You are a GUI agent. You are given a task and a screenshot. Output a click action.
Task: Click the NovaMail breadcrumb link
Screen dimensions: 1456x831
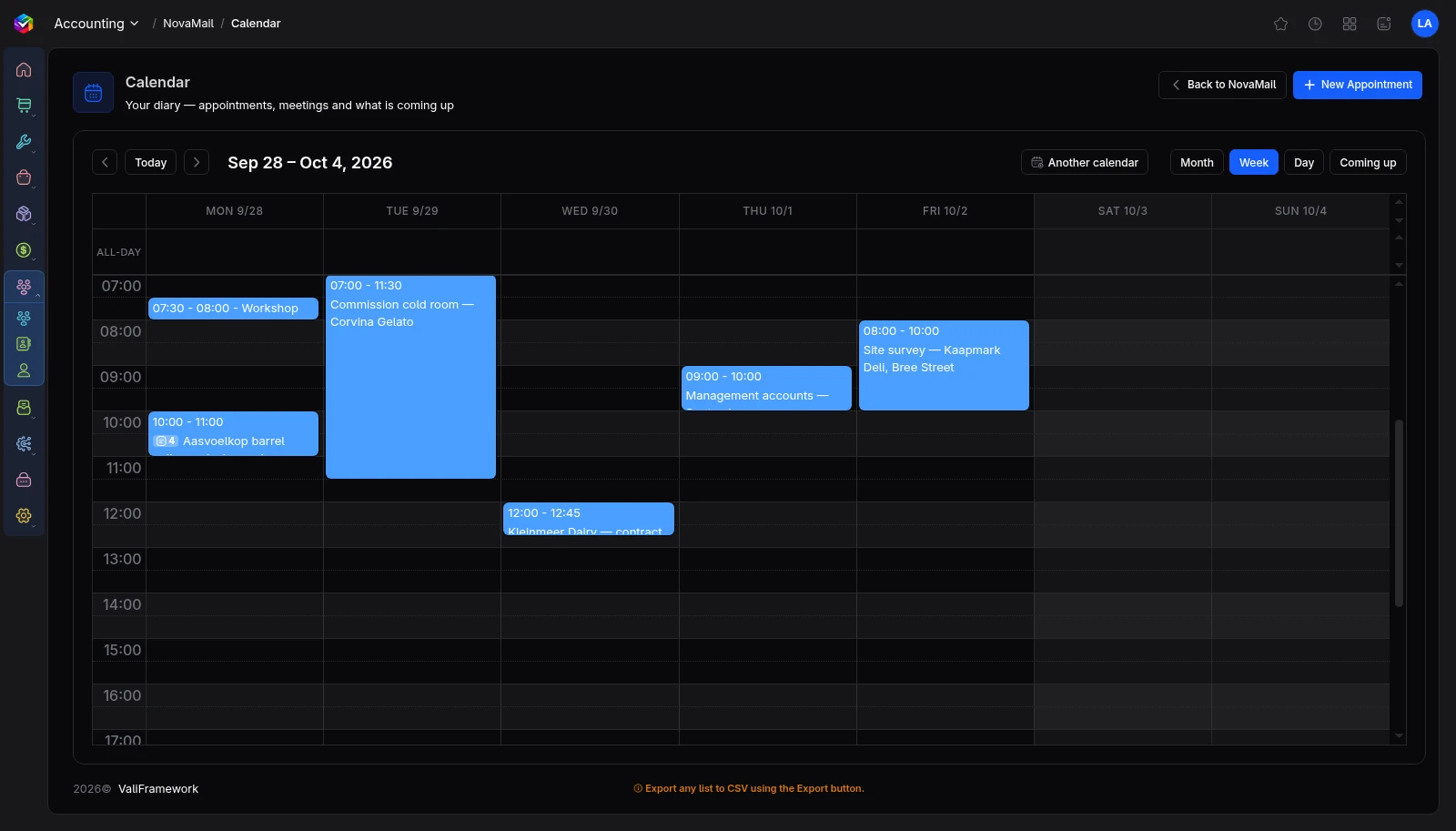pyautogui.click(x=188, y=24)
